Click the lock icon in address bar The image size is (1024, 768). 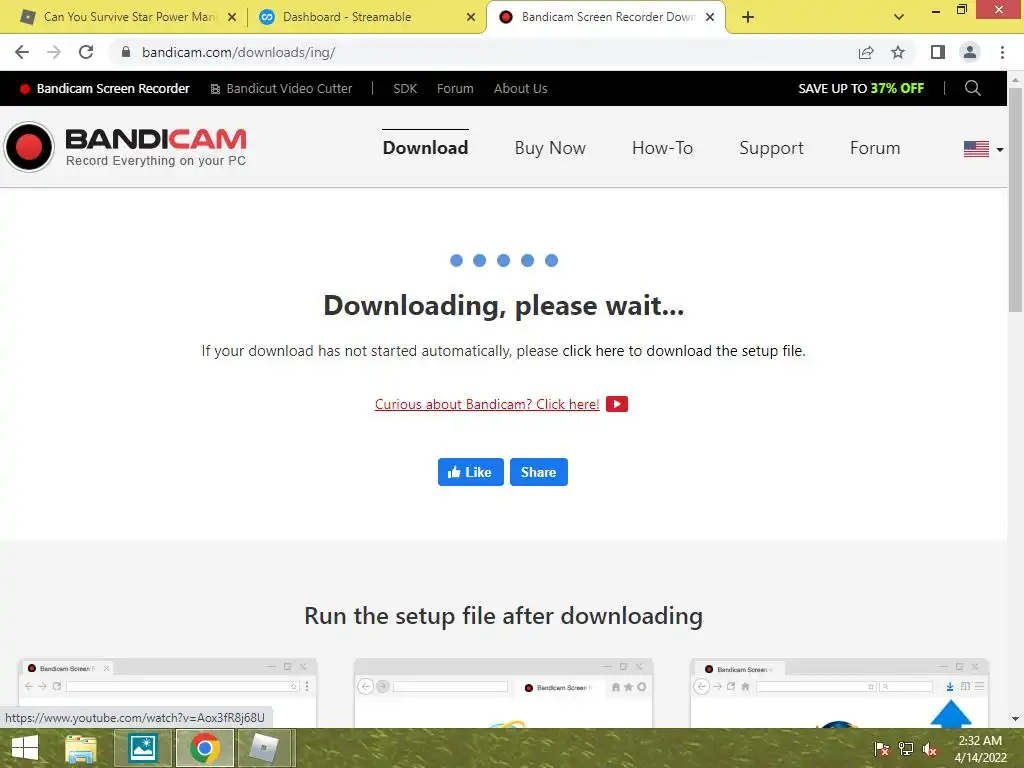[x=126, y=52]
